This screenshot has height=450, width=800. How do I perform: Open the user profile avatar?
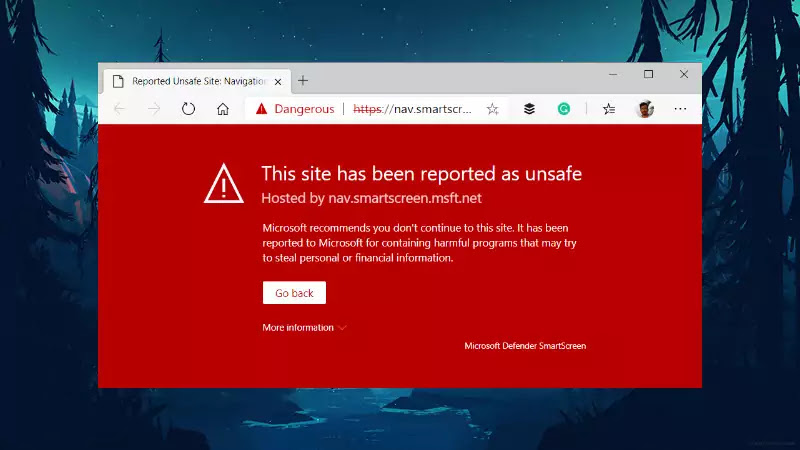click(645, 109)
